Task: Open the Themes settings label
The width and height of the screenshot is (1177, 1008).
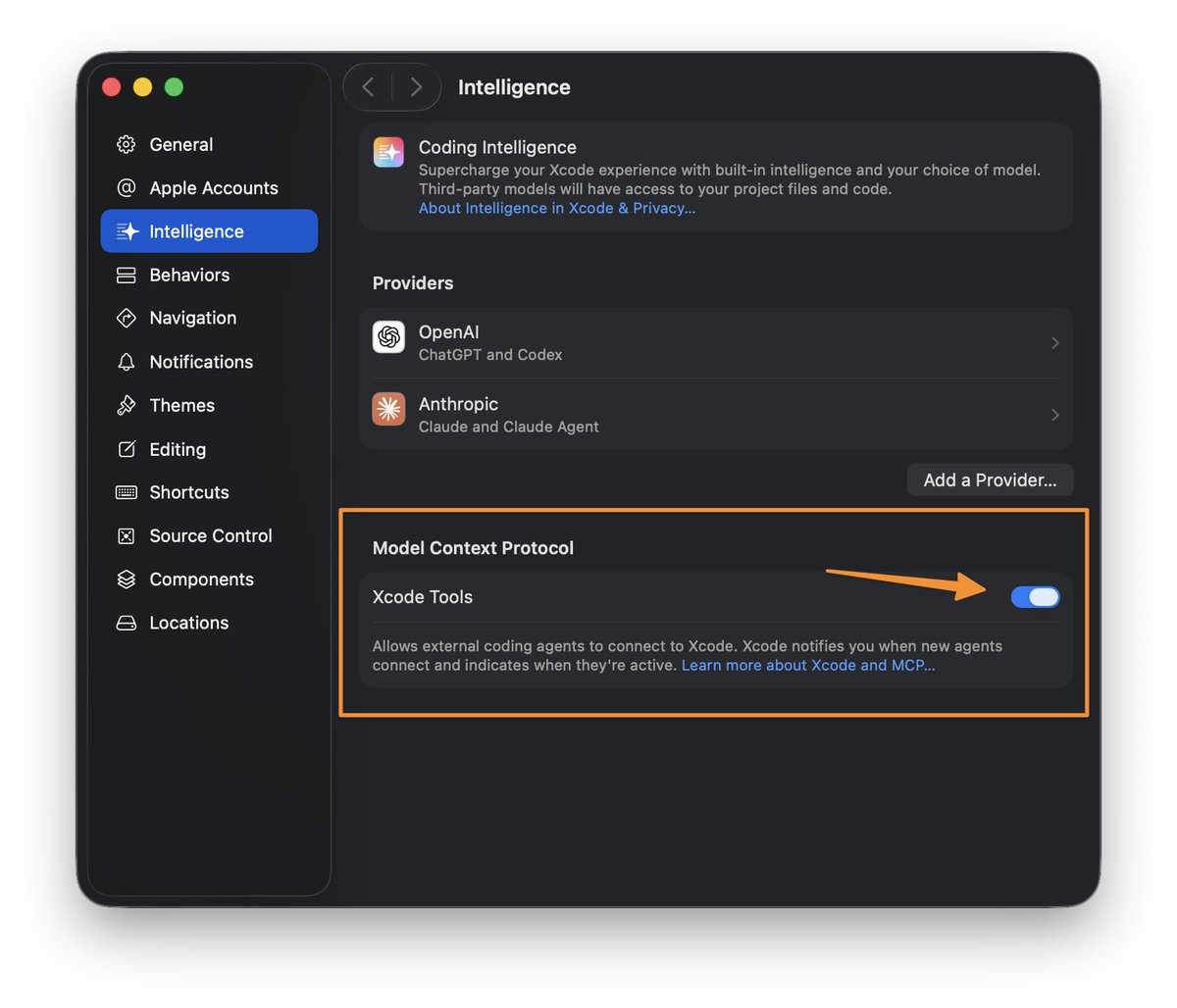Action: (x=182, y=405)
